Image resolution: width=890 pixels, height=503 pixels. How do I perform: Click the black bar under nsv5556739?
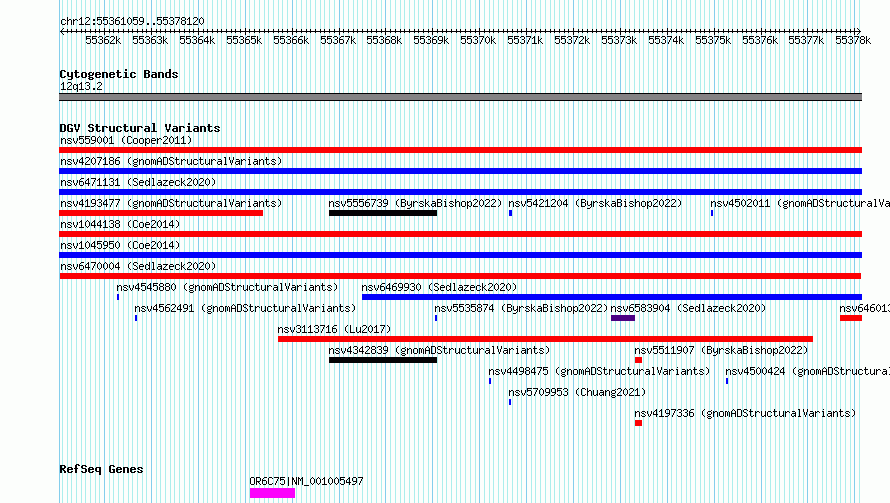pos(383,213)
